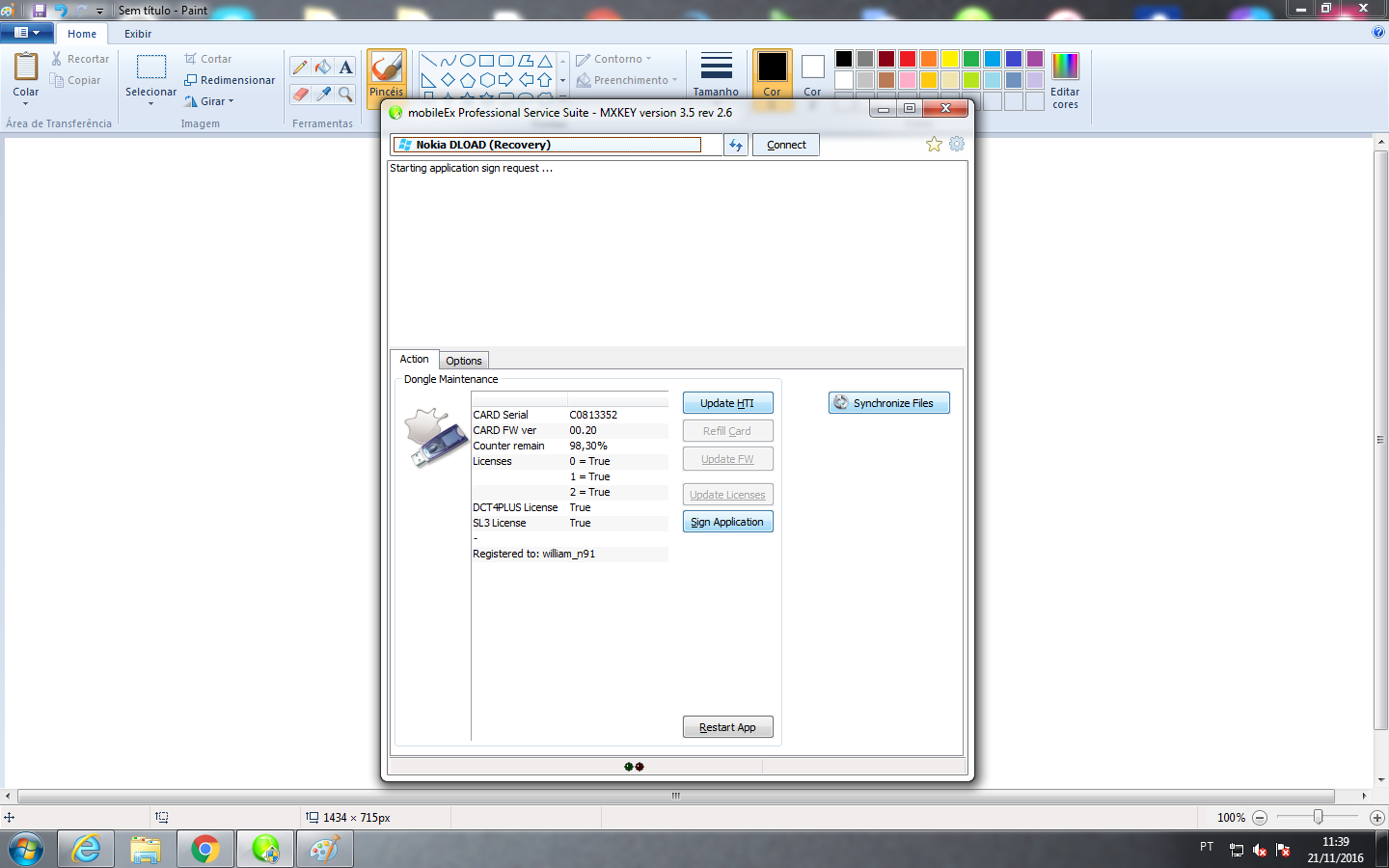Screen dimensions: 1389x868
Task: Click the Refill Card button
Action: pyautogui.click(x=727, y=431)
